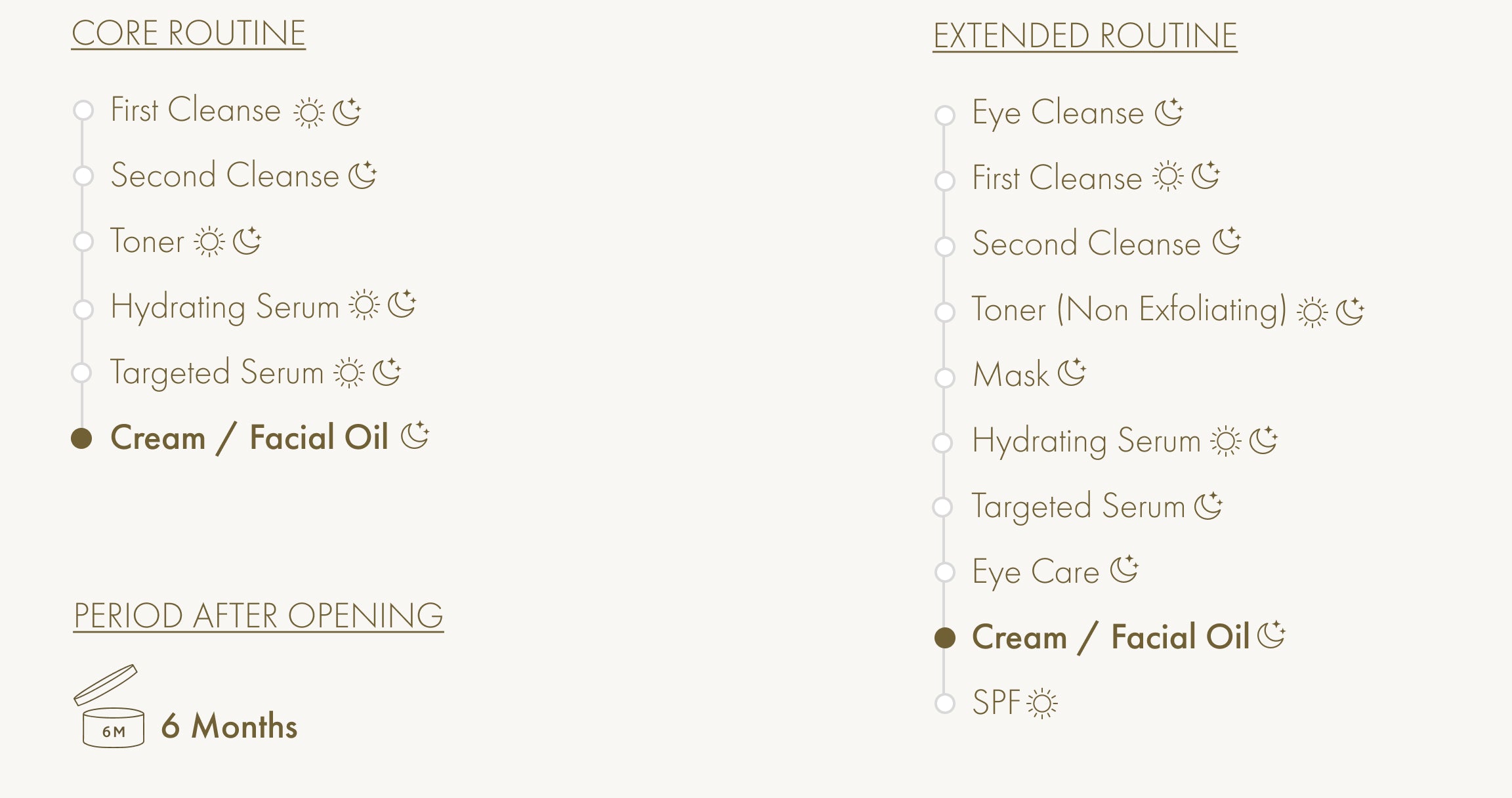The image size is (1512, 798).
Task: Click the moon icon beside core Toner
Action: coord(247,241)
